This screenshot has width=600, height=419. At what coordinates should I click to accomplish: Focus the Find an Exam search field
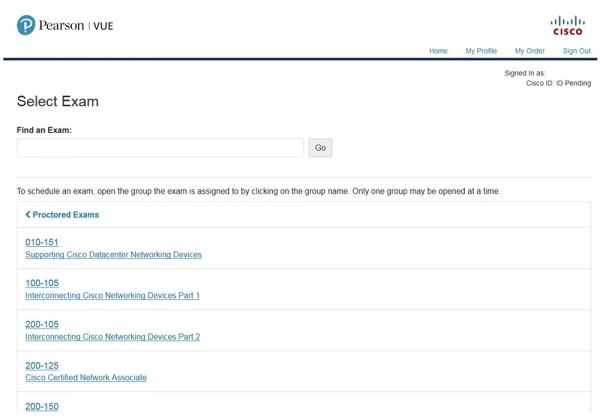pyautogui.click(x=160, y=148)
